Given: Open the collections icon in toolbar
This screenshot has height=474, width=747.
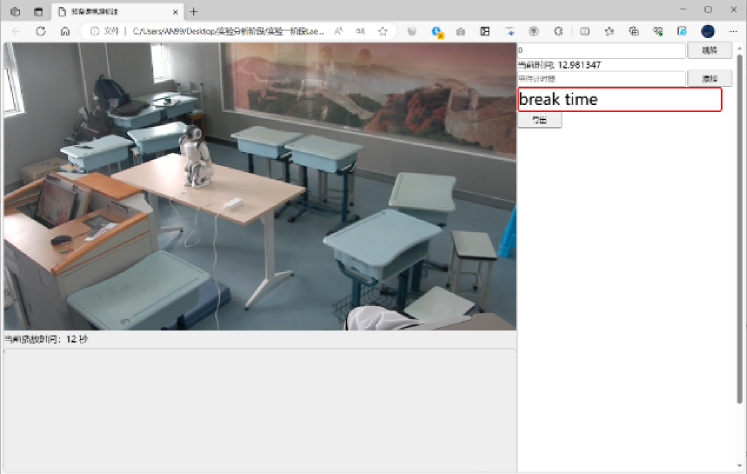Looking at the screenshot, I should [x=632, y=31].
